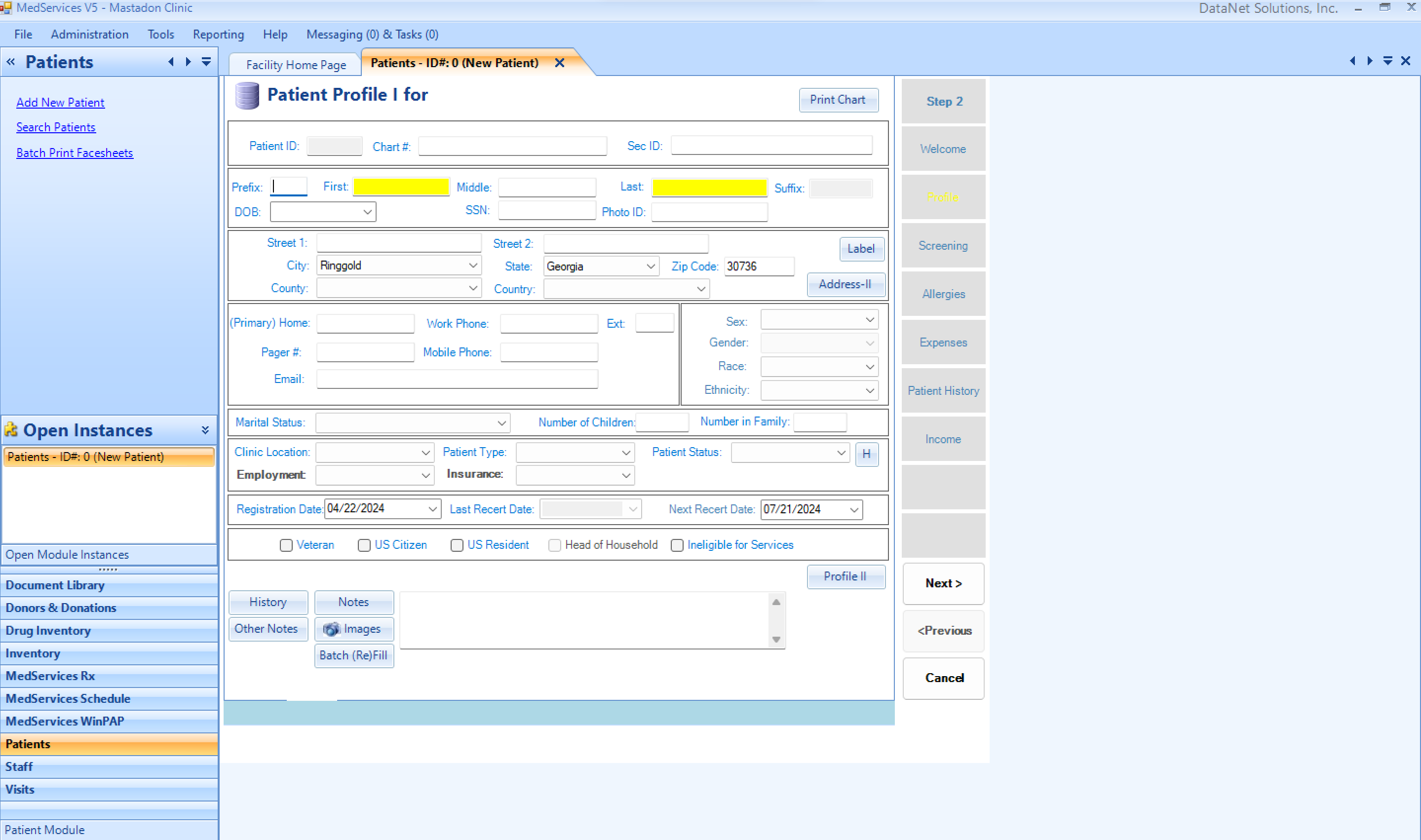
Task: Click the Open Instances puzzle icon
Action: (x=11, y=429)
